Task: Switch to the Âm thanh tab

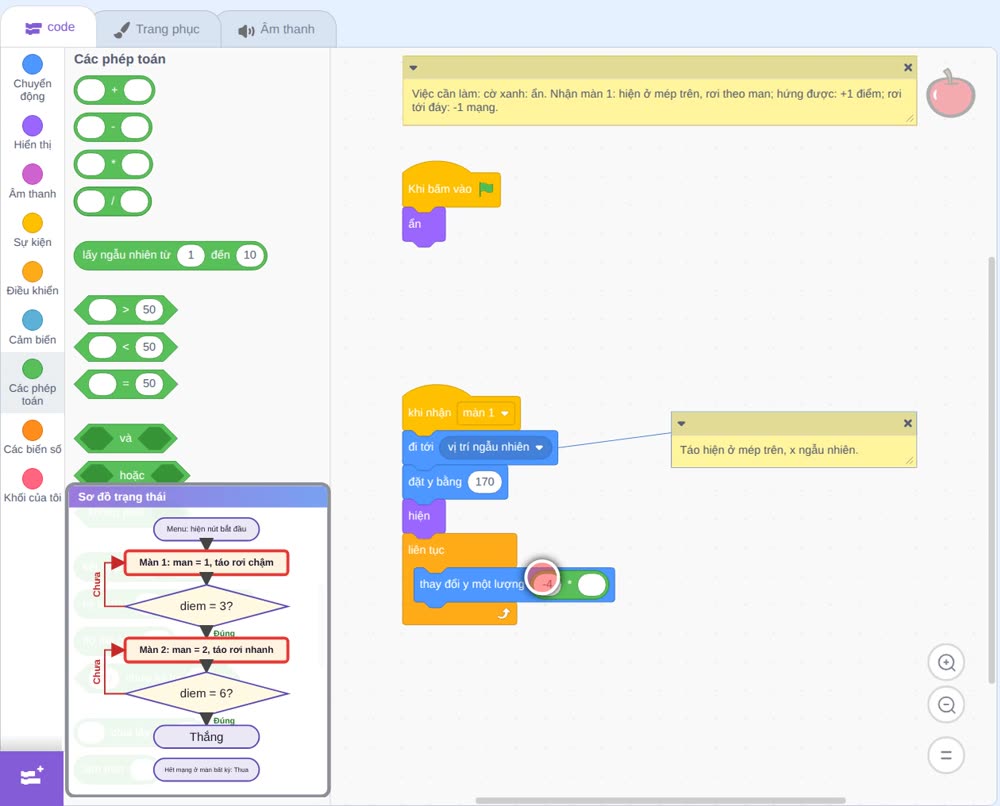Action: 277,29
